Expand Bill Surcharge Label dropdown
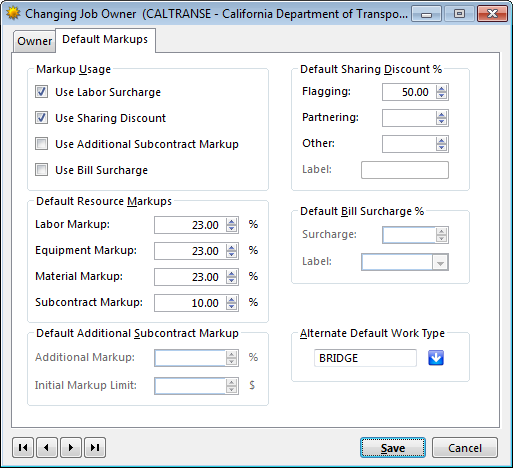Screen dimensions: 513x468 440,262
